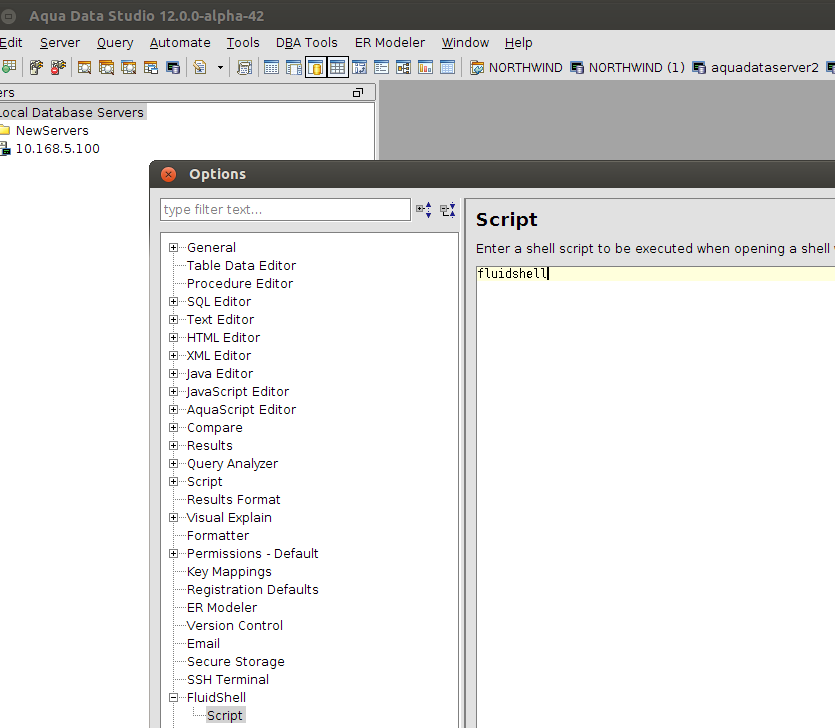Expand the SQL Editor node
The height and width of the screenshot is (728, 835).
[173, 301]
